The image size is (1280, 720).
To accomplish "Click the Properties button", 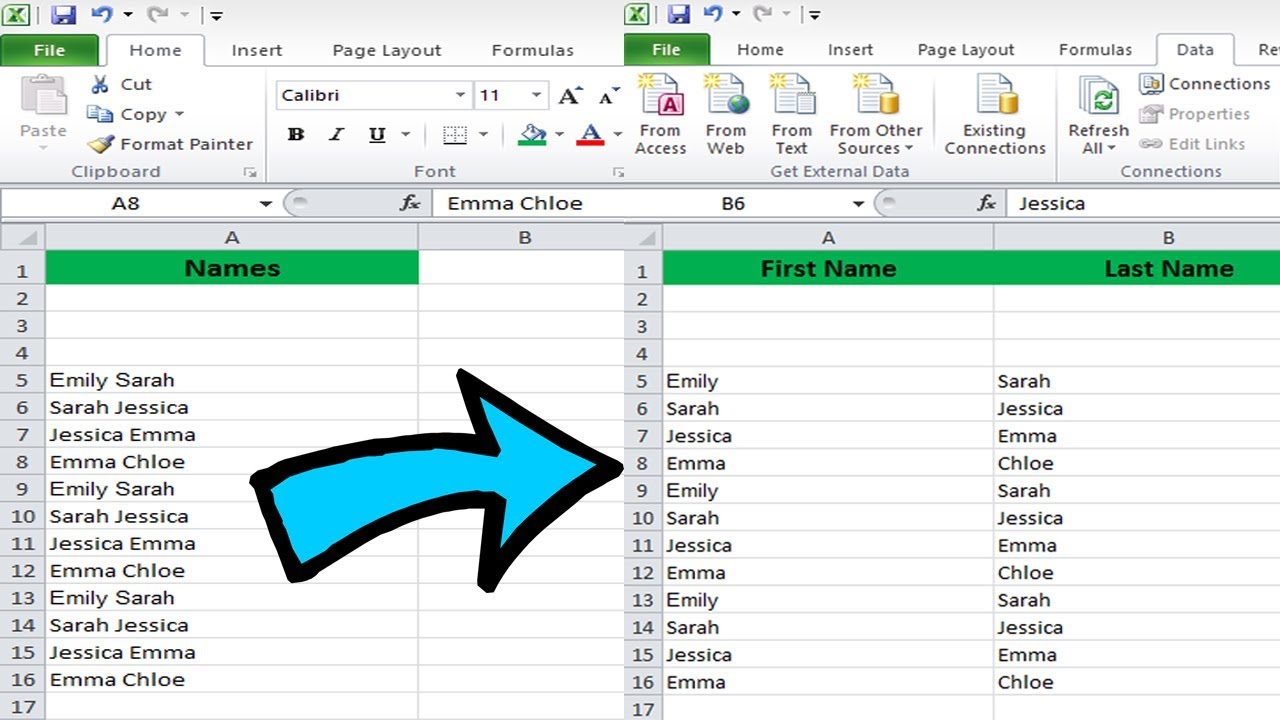I will 1195,114.
